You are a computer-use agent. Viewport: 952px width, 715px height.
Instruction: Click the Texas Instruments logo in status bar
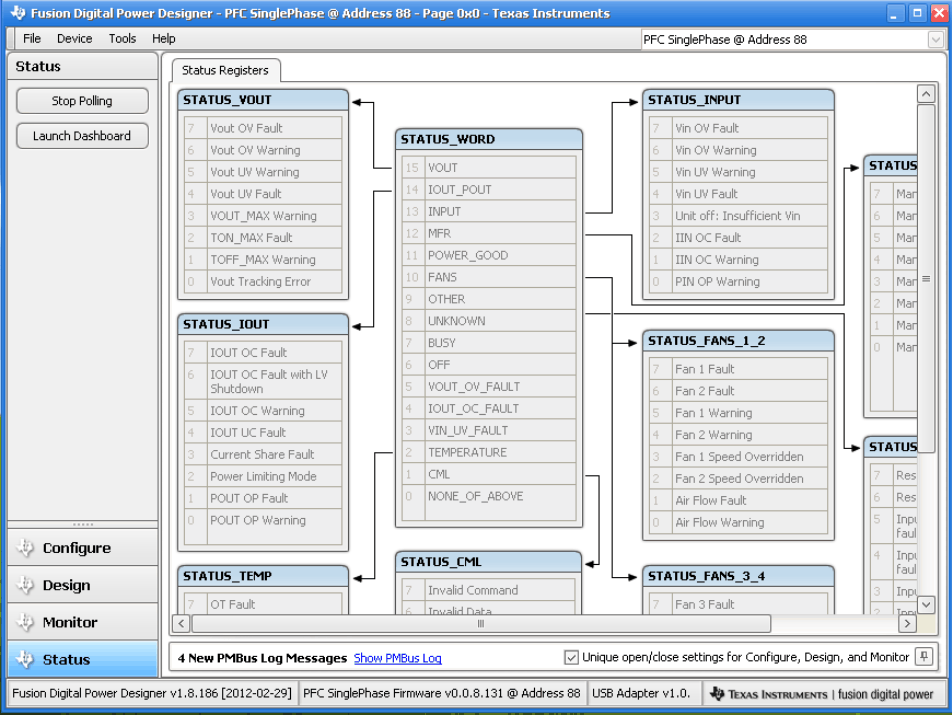click(x=718, y=694)
